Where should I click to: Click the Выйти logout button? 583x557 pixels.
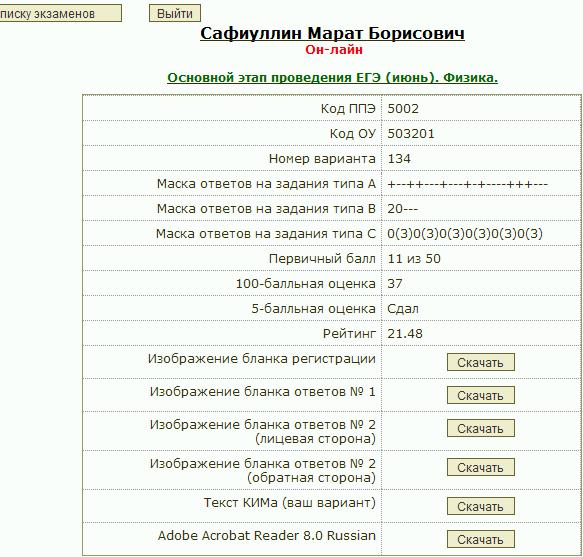point(175,13)
